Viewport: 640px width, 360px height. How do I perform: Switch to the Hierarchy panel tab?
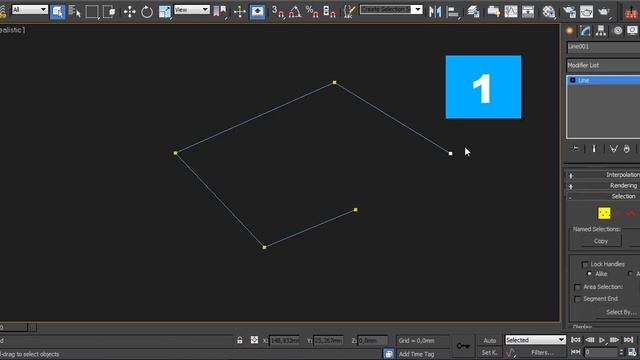600,31
